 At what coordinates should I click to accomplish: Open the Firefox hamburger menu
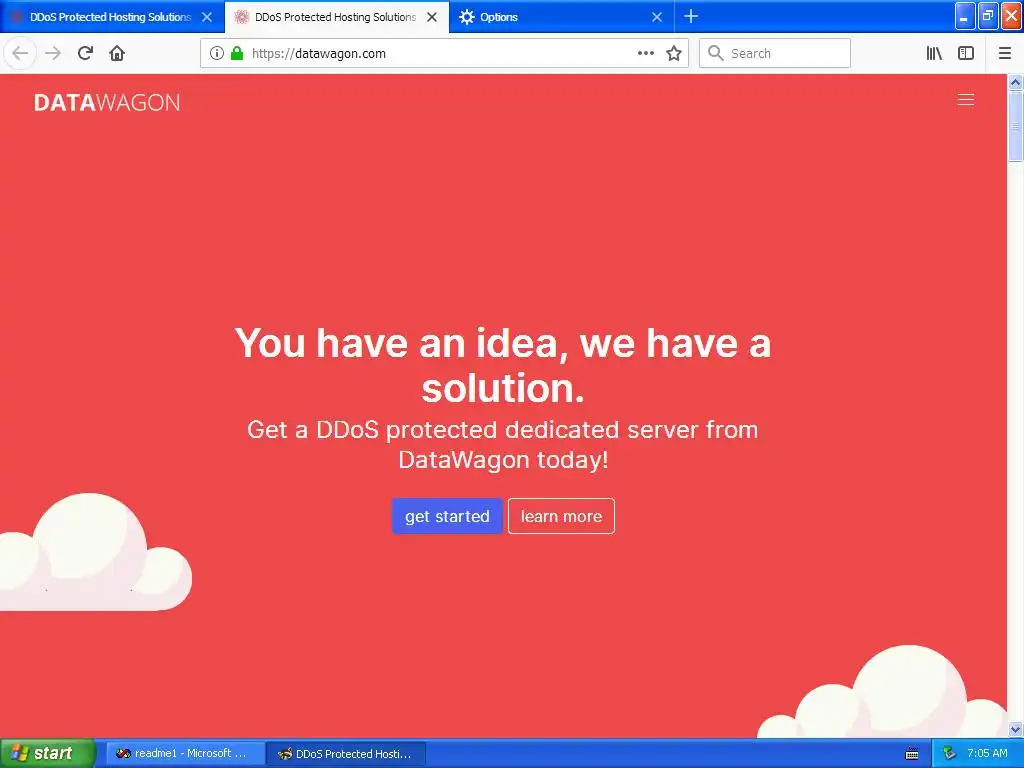(1004, 53)
